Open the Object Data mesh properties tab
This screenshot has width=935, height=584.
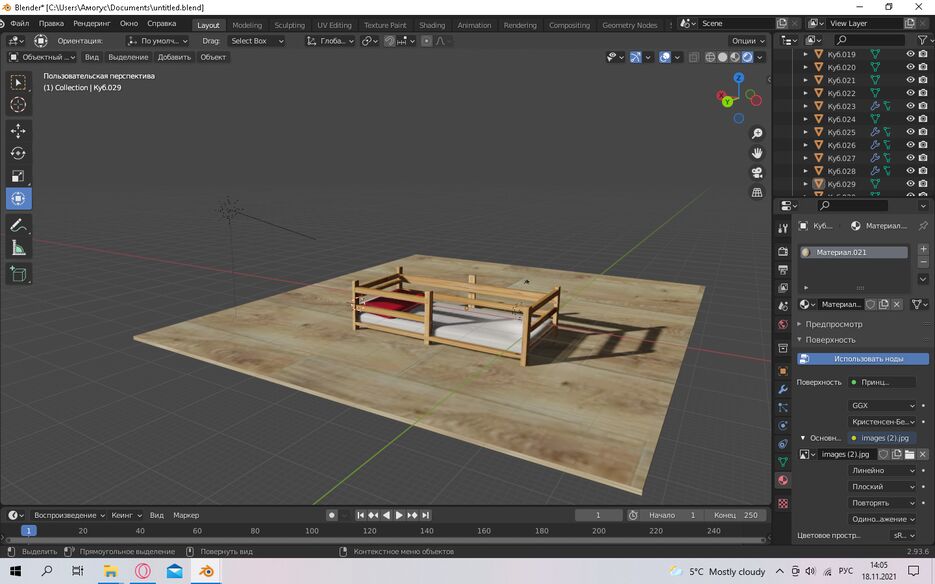(783, 462)
